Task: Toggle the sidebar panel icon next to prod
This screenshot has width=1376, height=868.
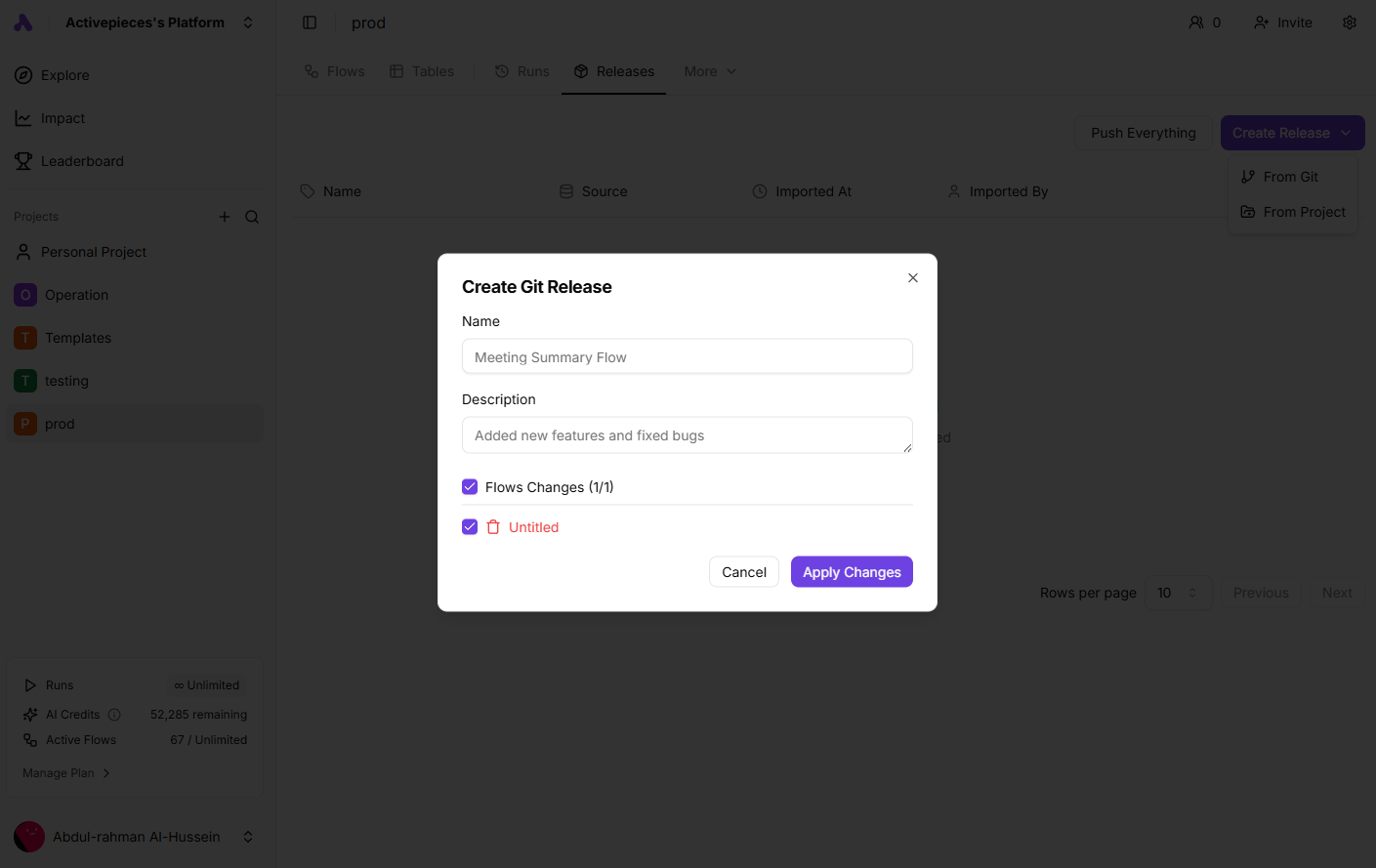Action: pyautogui.click(x=310, y=21)
